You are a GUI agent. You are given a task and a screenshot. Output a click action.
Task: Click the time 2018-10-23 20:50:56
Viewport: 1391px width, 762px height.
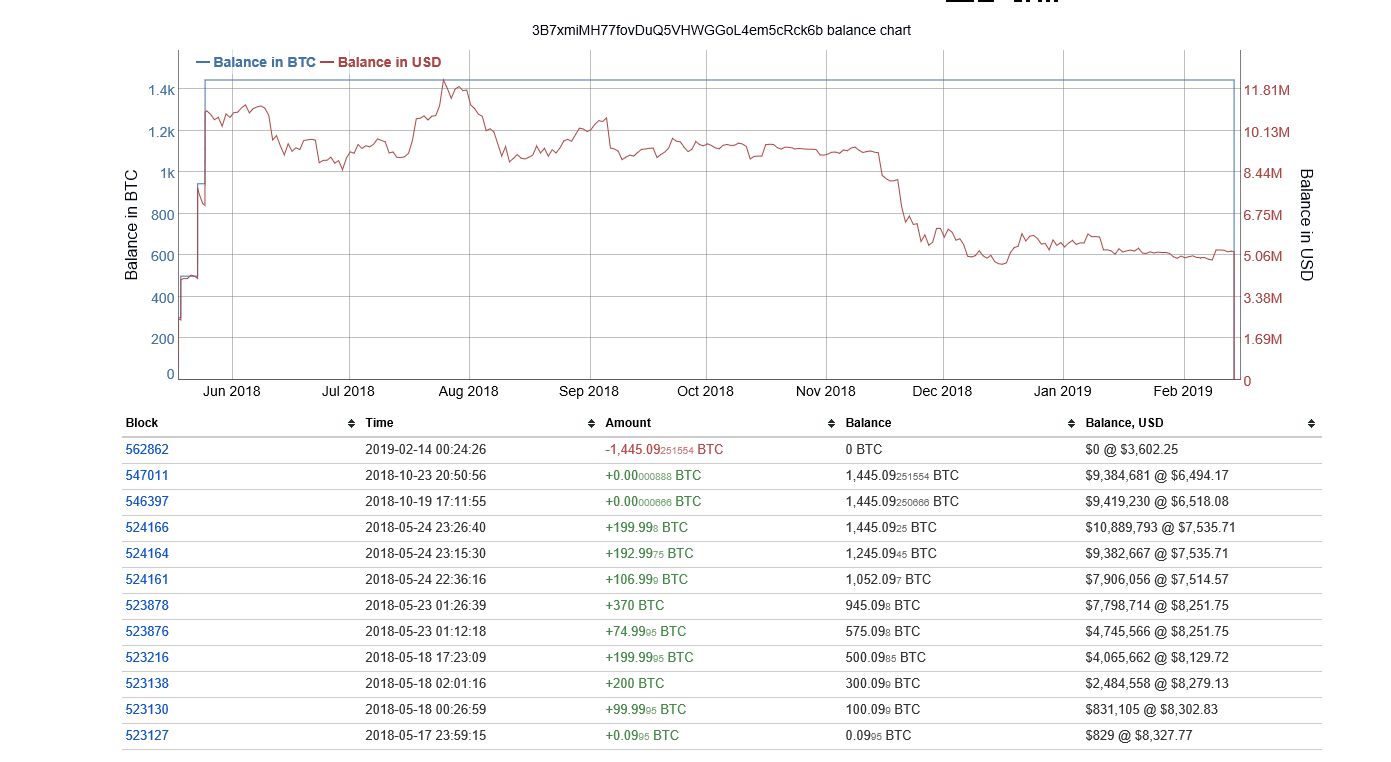coord(426,476)
